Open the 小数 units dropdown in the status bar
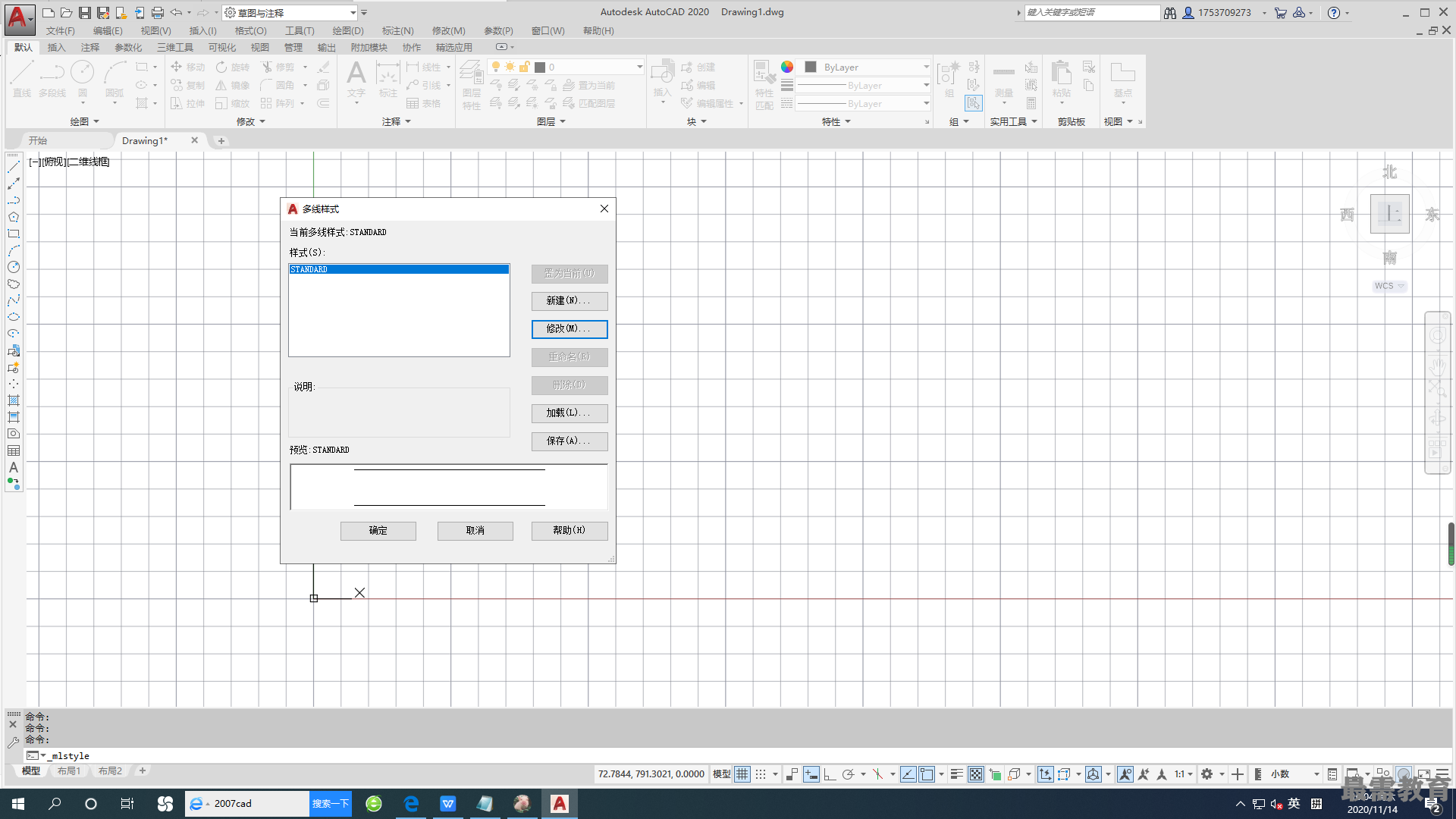This screenshot has height=819, width=1456. tap(1295, 774)
